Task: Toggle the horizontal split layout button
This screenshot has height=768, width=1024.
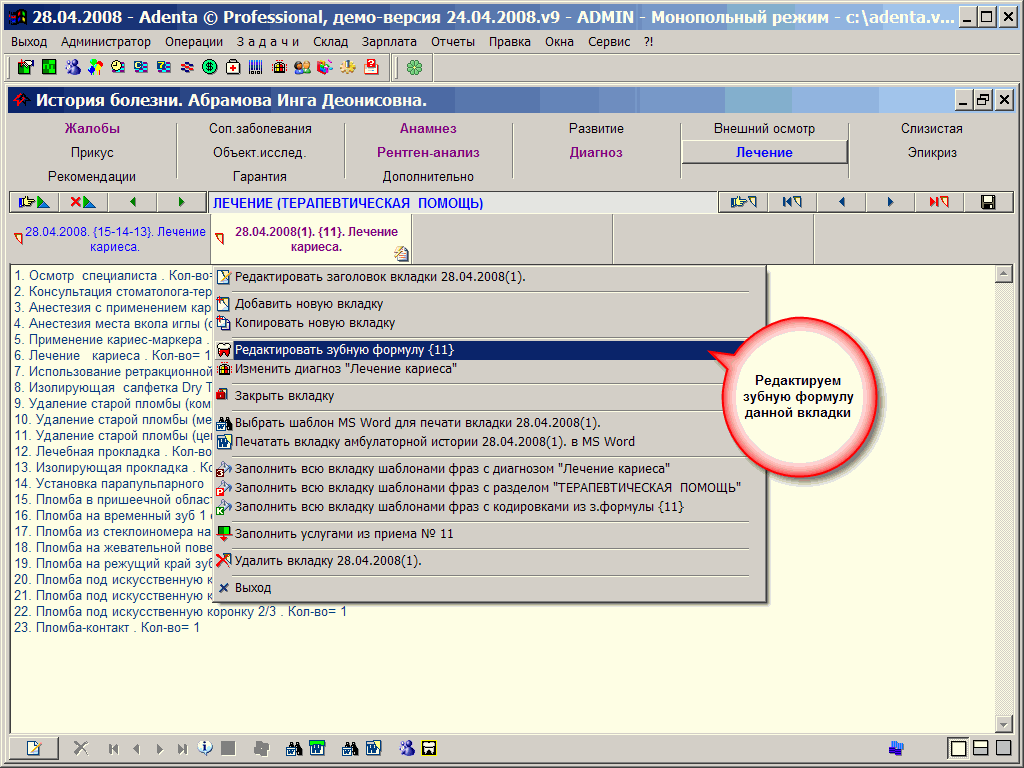Action: point(981,747)
